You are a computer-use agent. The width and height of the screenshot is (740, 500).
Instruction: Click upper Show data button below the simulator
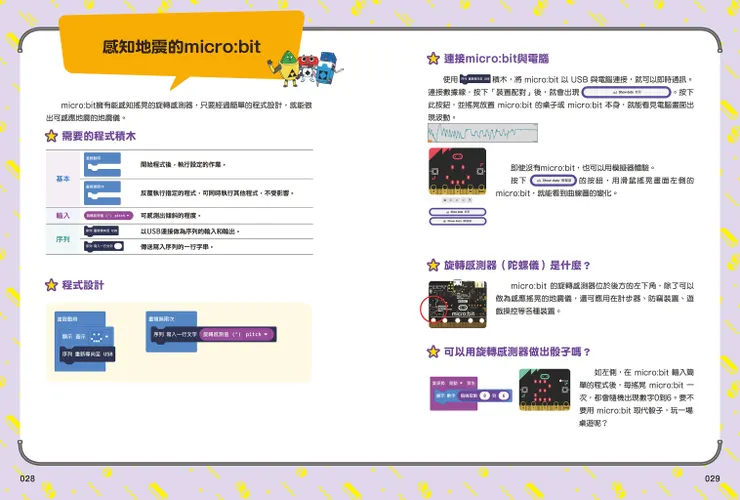click(x=457, y=212)
